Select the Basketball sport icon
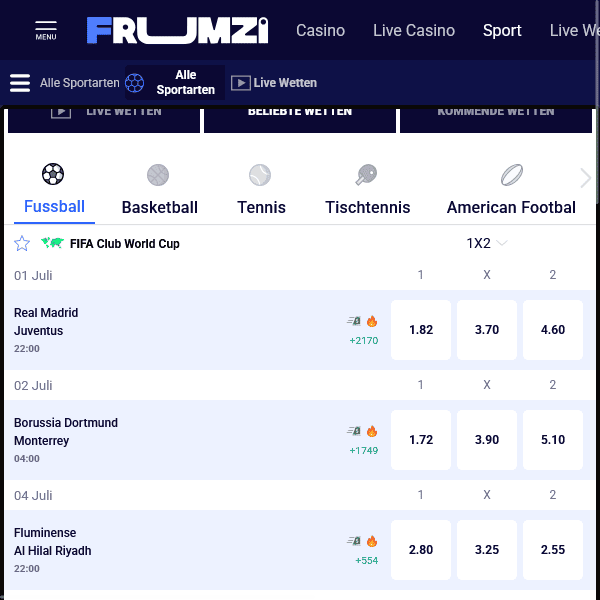Image resolution: width=600 pixels, height=600 pixels. [x=158, y=175]
